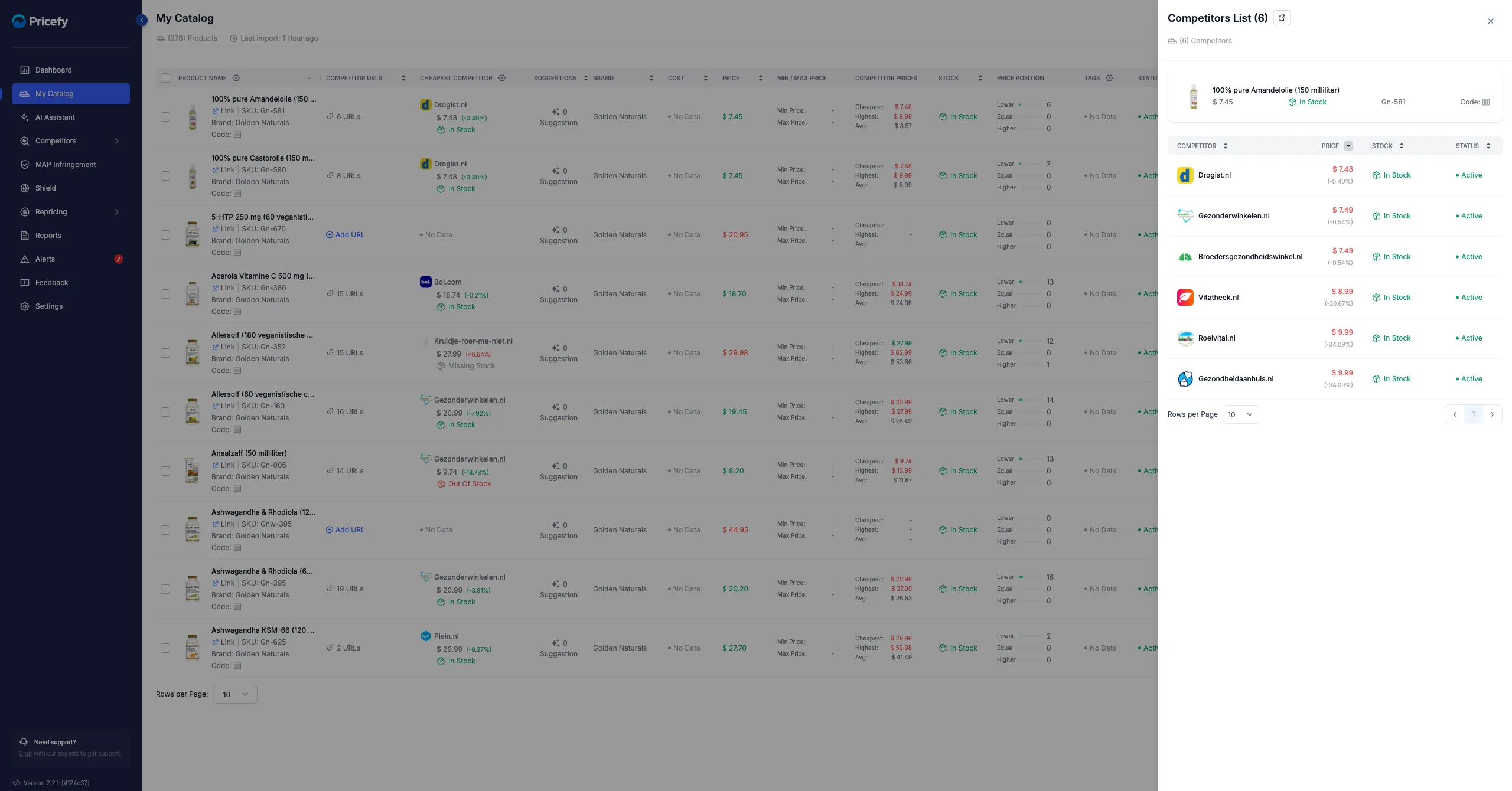
Task: Click barcode icon in Anaalzalf row Code
Action: [237, 489]
